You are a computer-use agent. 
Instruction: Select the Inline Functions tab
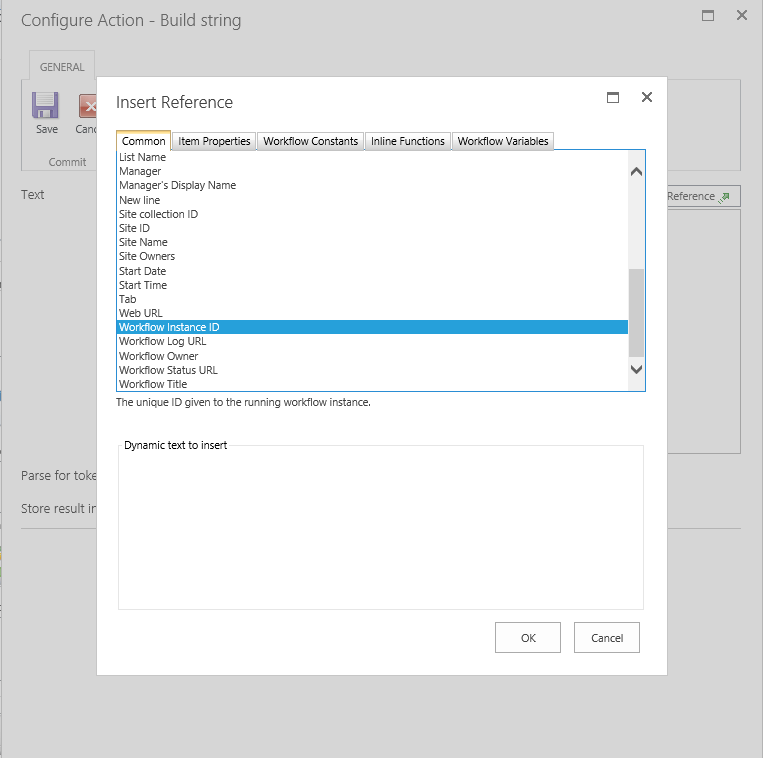[x=407, y=141]
